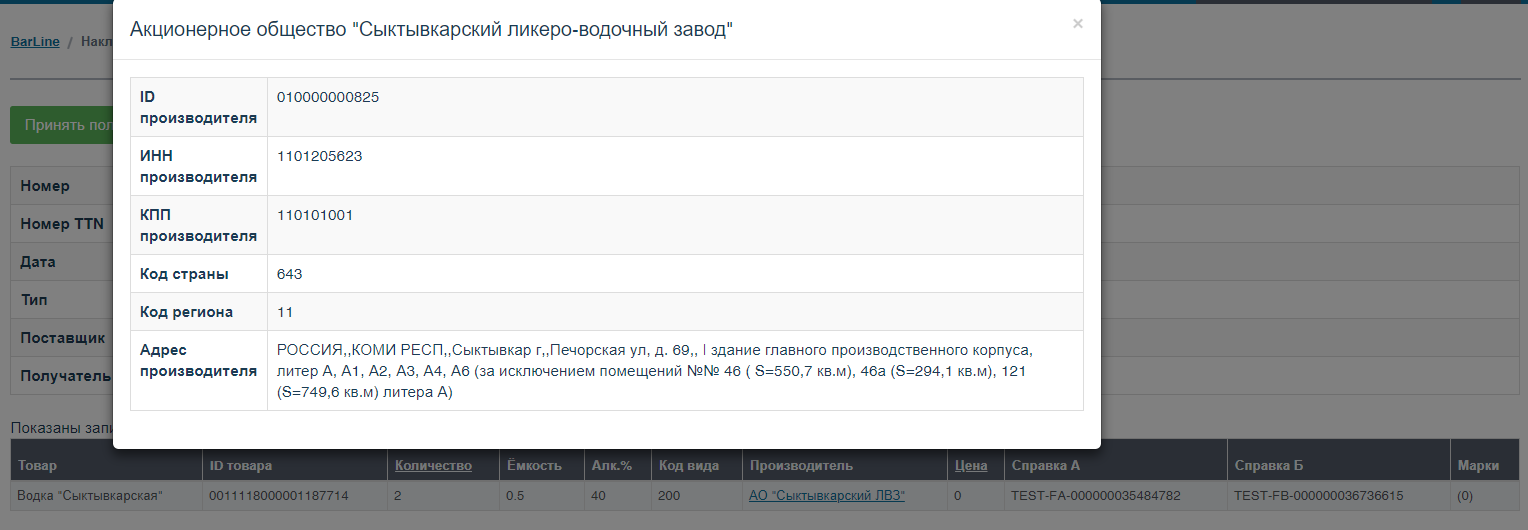The height and width of the screenshot is (530, 1528).
Task: Click the КПП производителя label
Action: point(198,225)
